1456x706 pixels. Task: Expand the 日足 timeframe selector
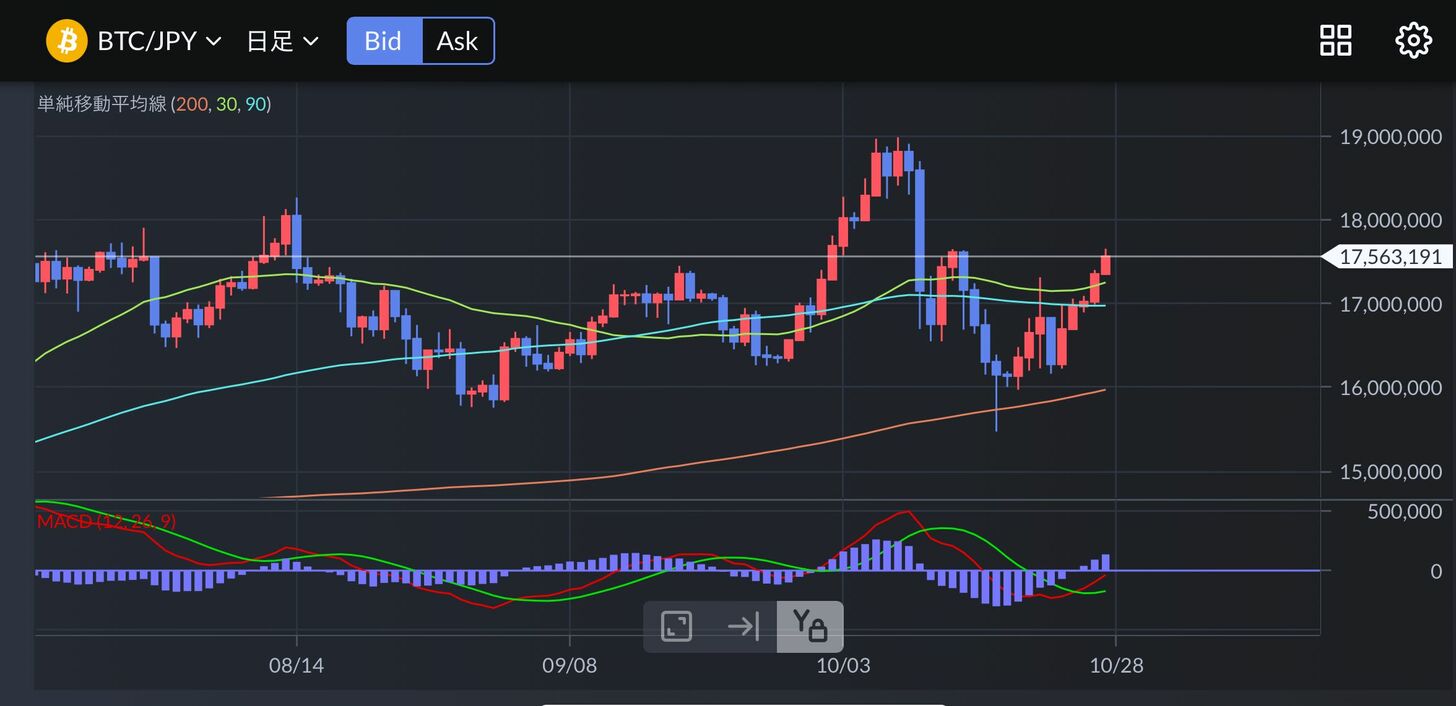click(x=282, y=41)
